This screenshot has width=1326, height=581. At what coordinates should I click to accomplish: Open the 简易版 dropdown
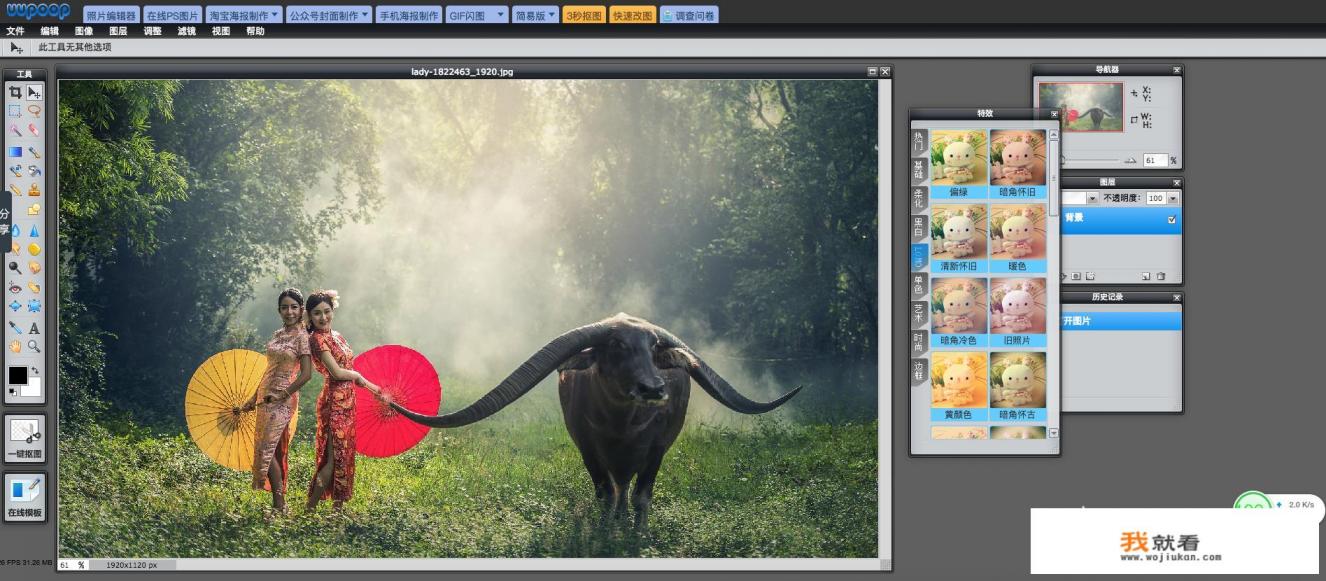click(536, 15)
